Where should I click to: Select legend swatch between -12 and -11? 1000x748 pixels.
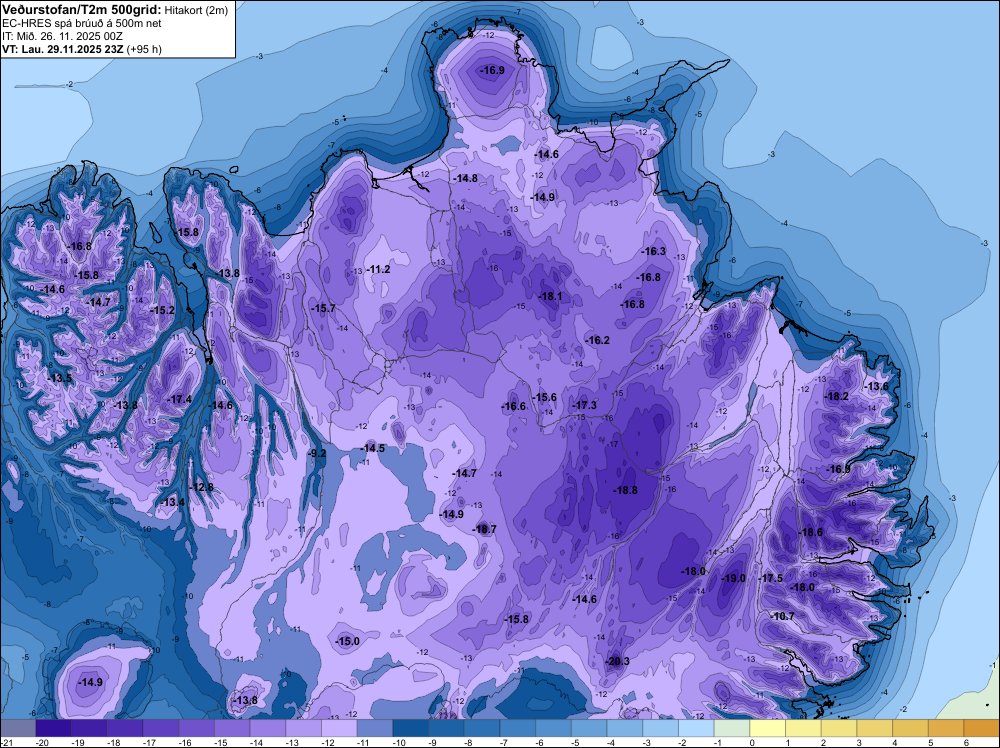click(339, 727)
